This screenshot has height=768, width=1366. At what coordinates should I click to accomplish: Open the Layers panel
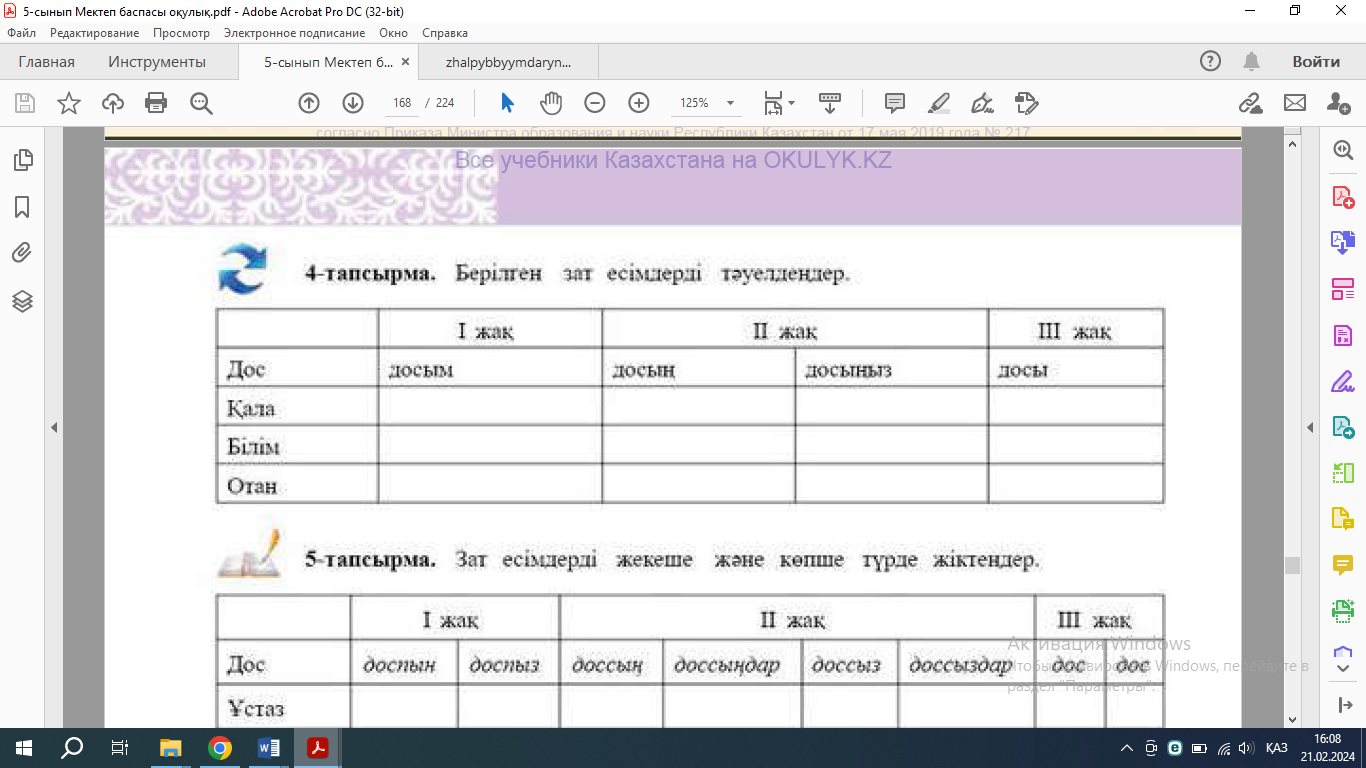pyautogui.click(x=22, y=301)
